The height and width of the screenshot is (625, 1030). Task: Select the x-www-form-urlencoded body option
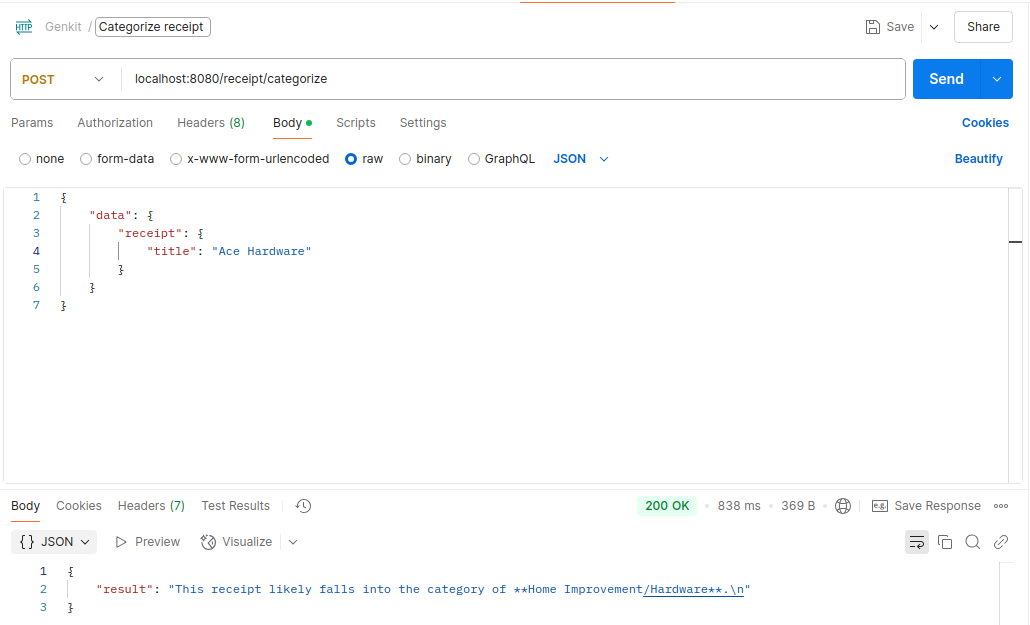(176, 159)
